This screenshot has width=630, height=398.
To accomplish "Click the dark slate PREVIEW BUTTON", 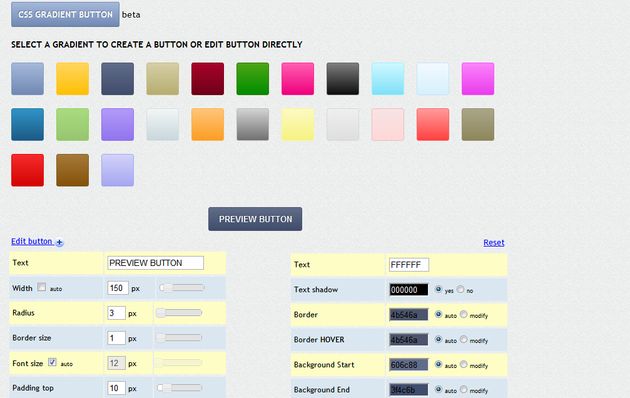I will pos(255,219).
